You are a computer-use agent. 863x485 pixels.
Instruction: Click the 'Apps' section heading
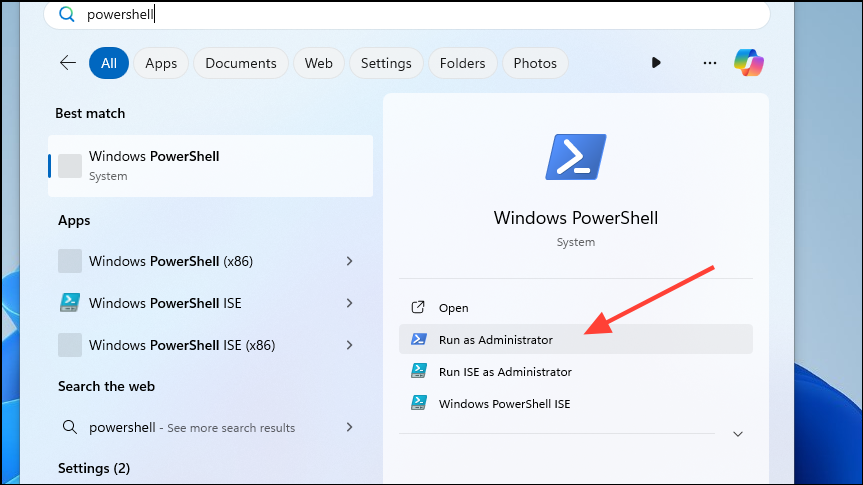(74, 221)
